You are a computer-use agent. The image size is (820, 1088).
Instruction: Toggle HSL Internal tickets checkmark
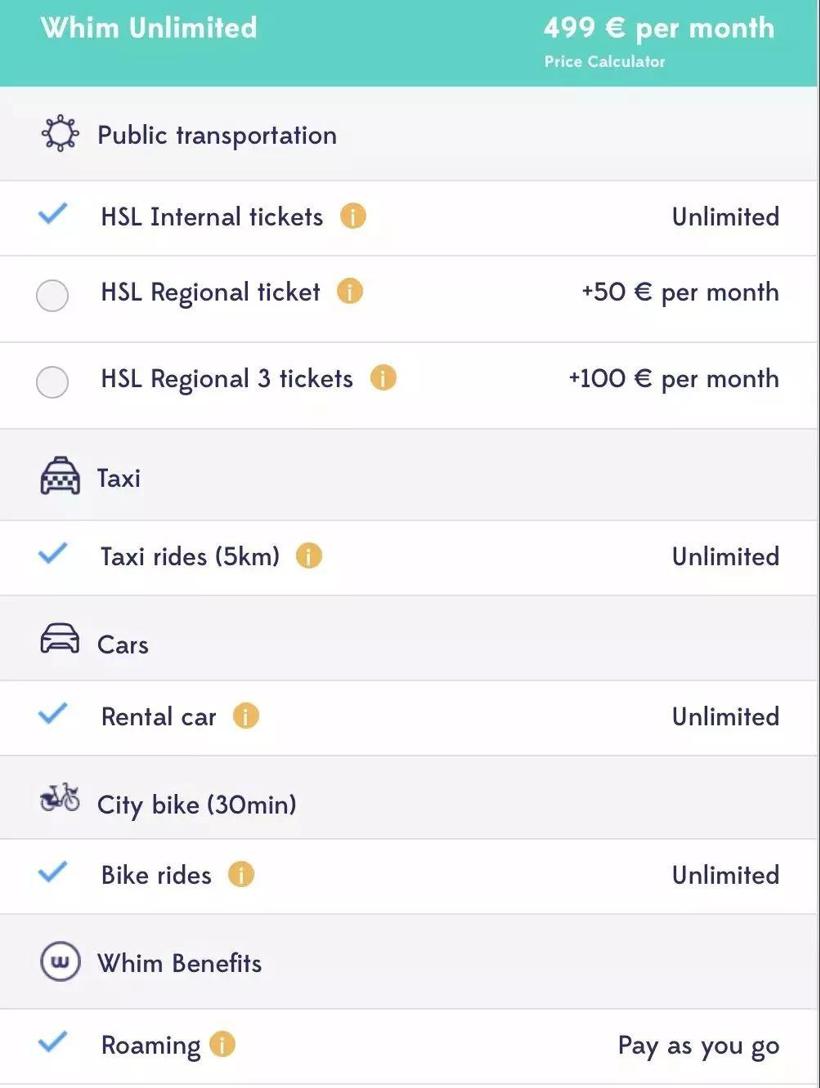53,214
